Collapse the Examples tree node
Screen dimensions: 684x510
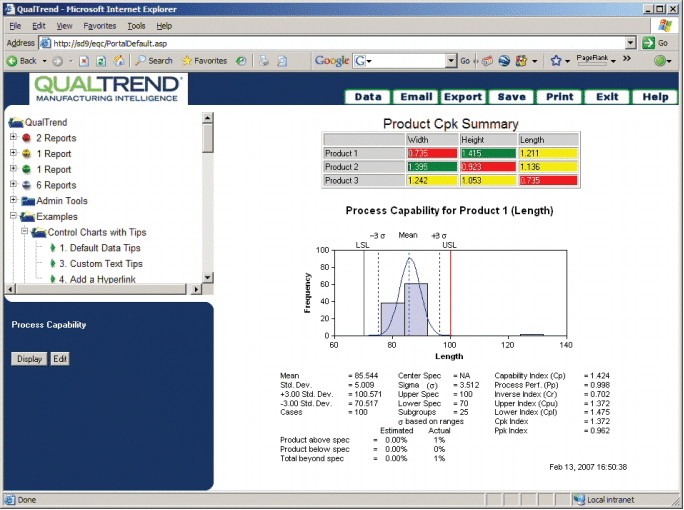coord(13,216)
